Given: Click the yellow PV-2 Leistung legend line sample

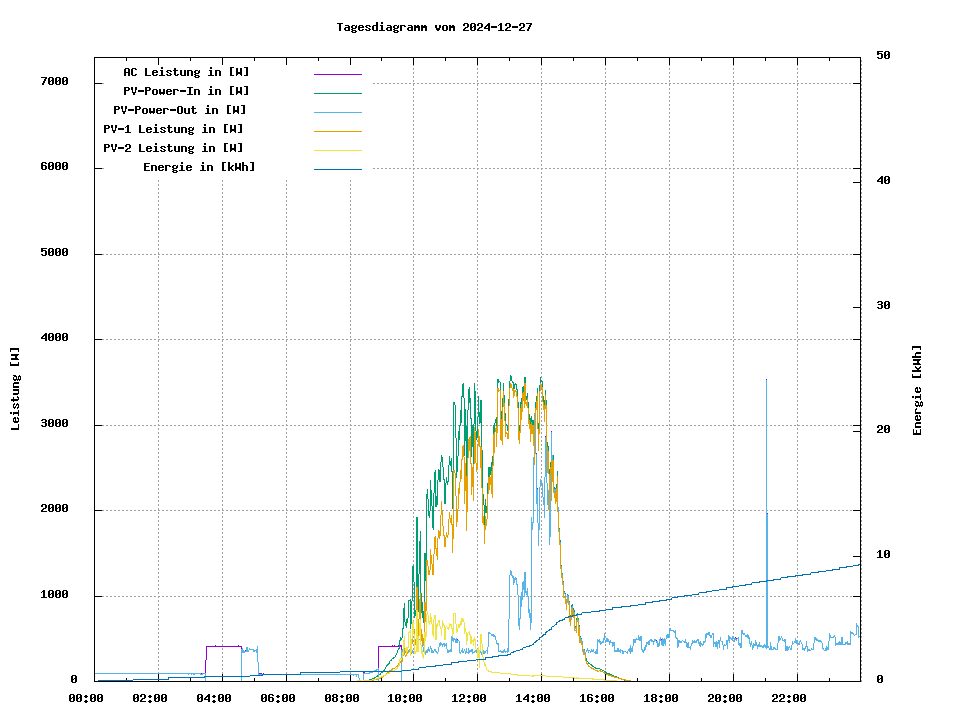Looking at the screenshot, I should pyautogui.click(x=337, y=150).
